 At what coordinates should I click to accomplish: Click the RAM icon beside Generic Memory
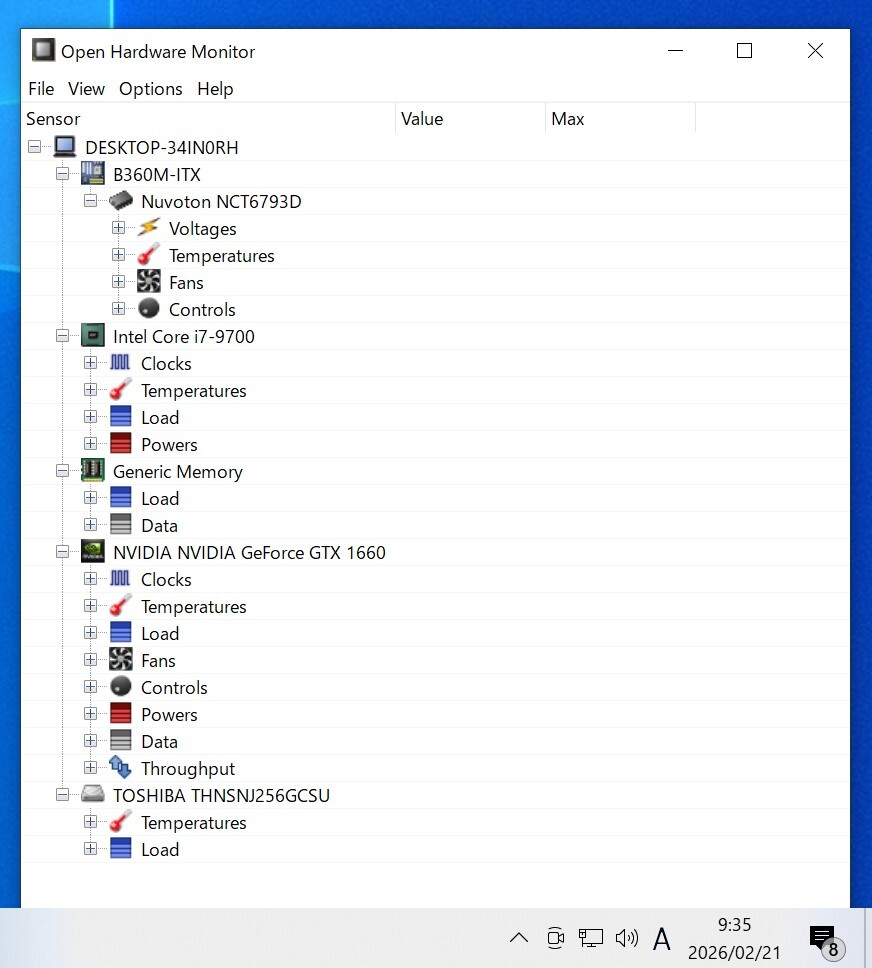[93, 470]
